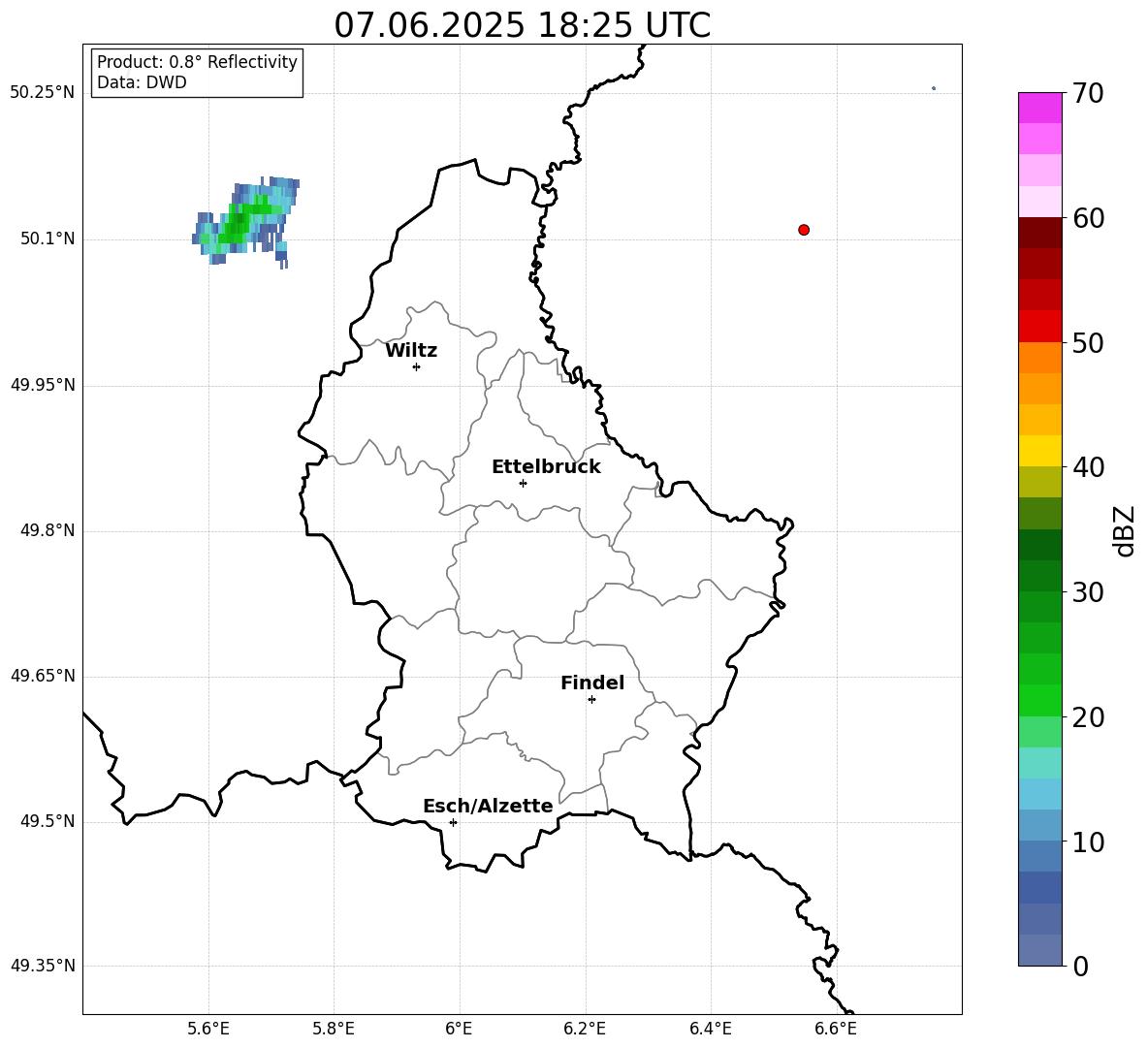Click the dark red colorbar swatch below 60
This screenshot has height=1048, width=1148.
(1039, 233)
